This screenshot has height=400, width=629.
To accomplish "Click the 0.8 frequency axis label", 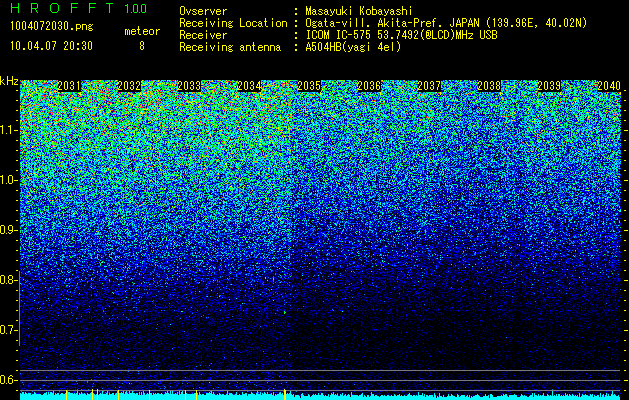I will pos(9,280).
